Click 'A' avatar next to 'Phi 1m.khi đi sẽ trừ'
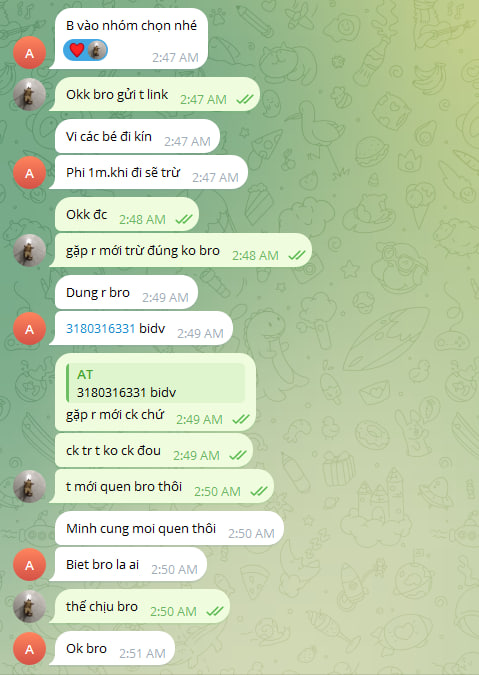This screenshot has height=675, width=479. pos(29,173)
